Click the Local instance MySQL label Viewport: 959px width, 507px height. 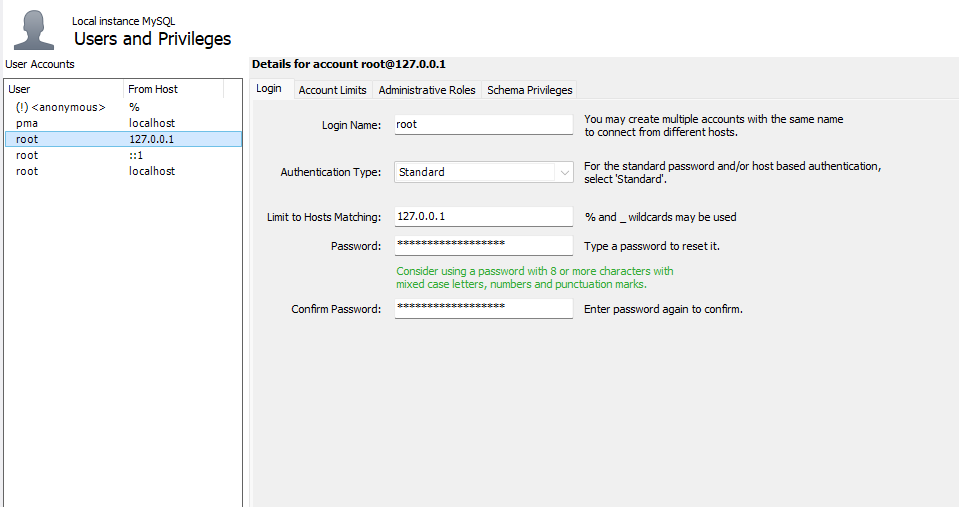(123, 21)
